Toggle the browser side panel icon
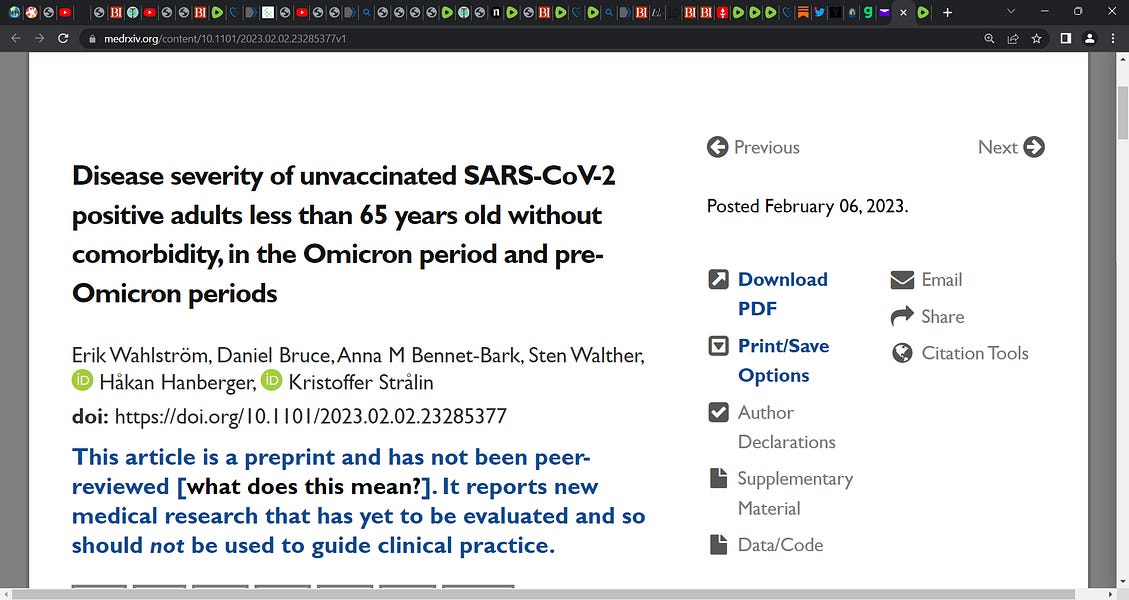Viewport: 1129px width, 600px height. click(x=1065, y=38)
